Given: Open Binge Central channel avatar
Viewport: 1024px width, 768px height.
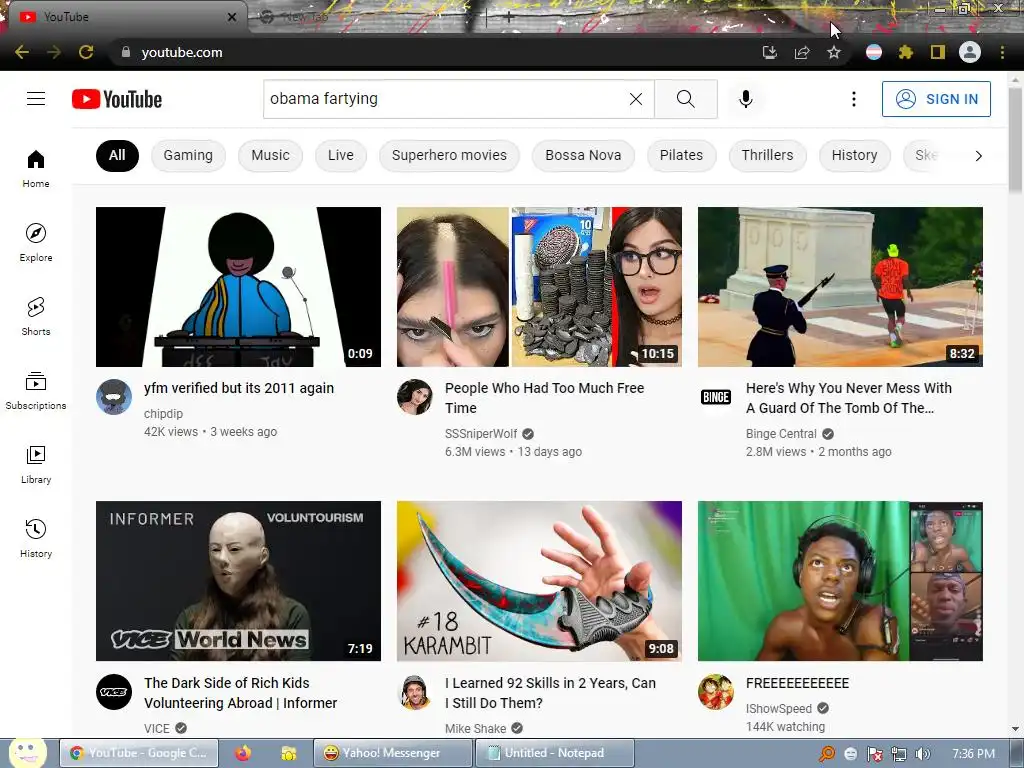Looking at the screenshot, I should click(x=716, y=397).
